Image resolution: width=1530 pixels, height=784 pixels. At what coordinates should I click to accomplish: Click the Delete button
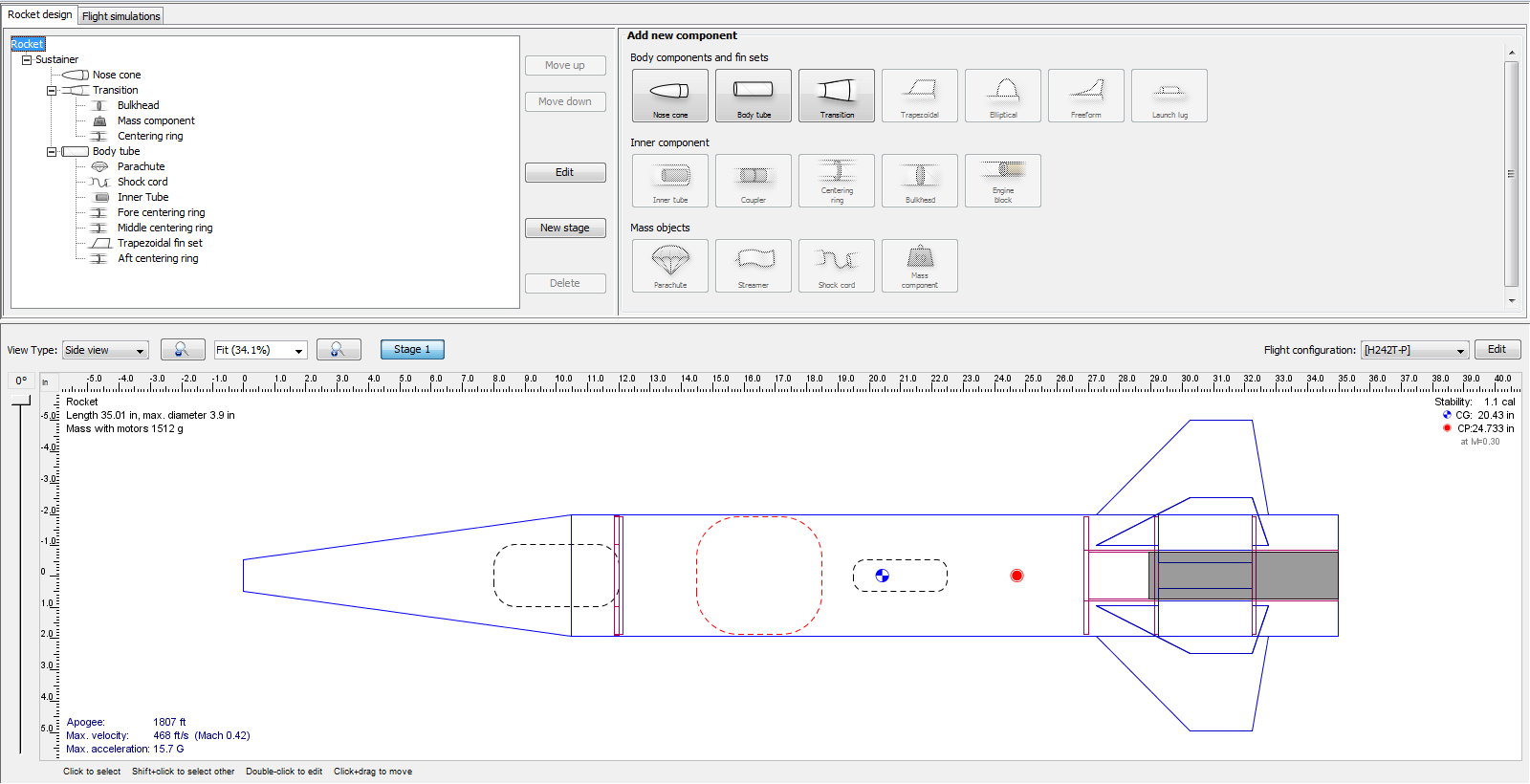pyautogui.click(x=565, y=283)
